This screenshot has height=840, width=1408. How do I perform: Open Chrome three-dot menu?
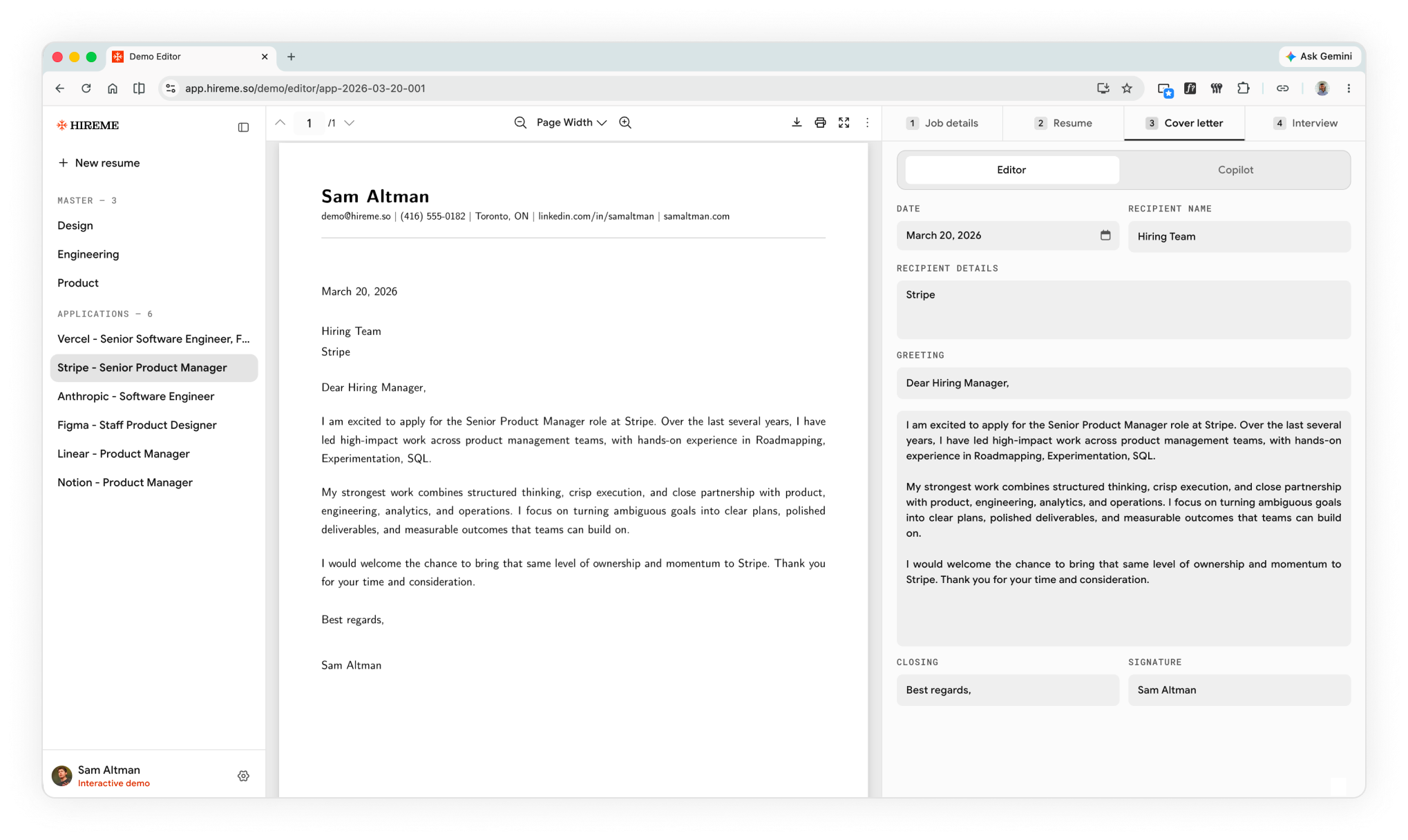pyautogui.click(x=1349, y=88)
